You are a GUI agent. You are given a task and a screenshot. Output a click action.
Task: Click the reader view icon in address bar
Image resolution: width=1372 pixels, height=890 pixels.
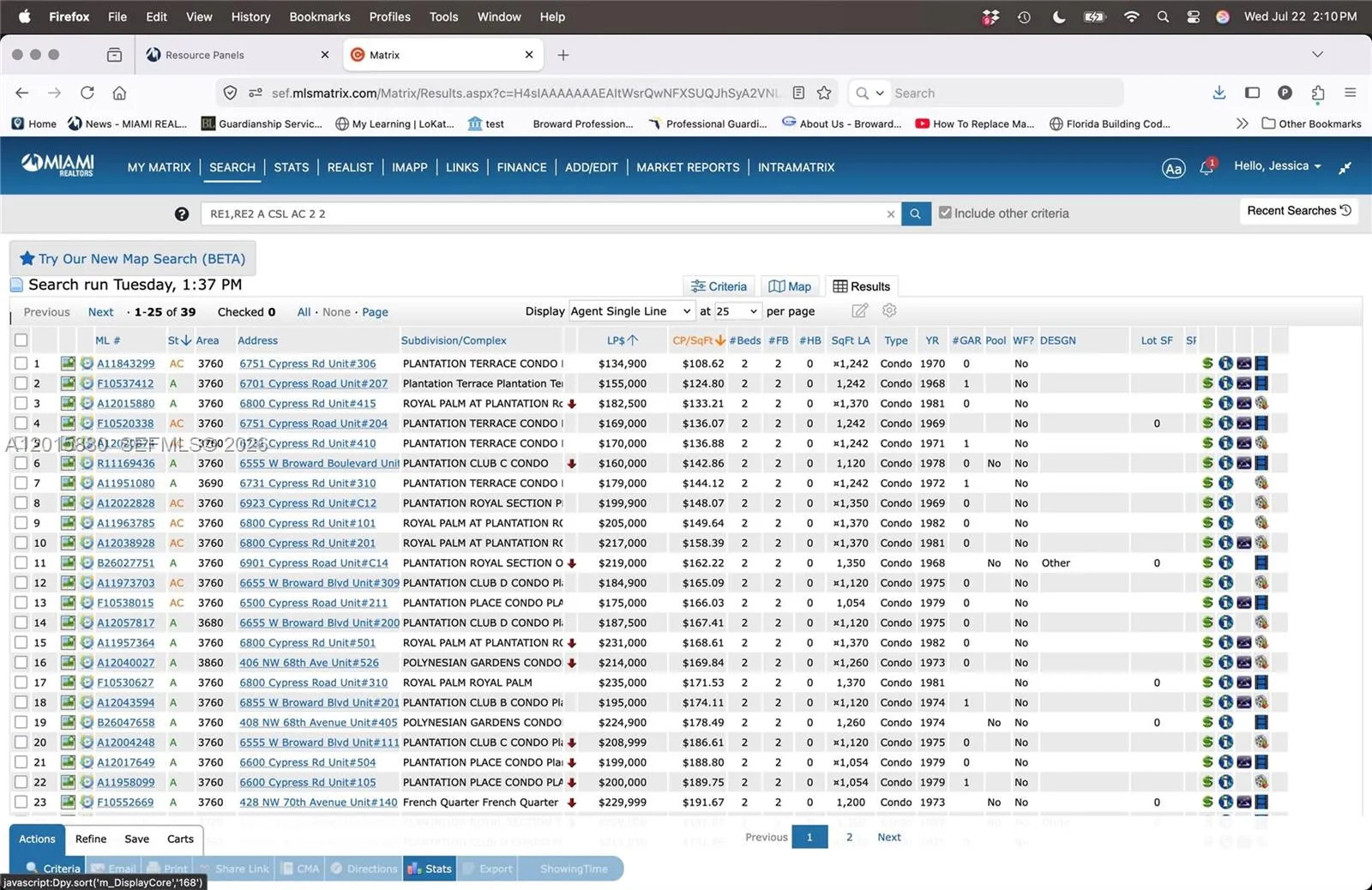(x=798, y=93)
